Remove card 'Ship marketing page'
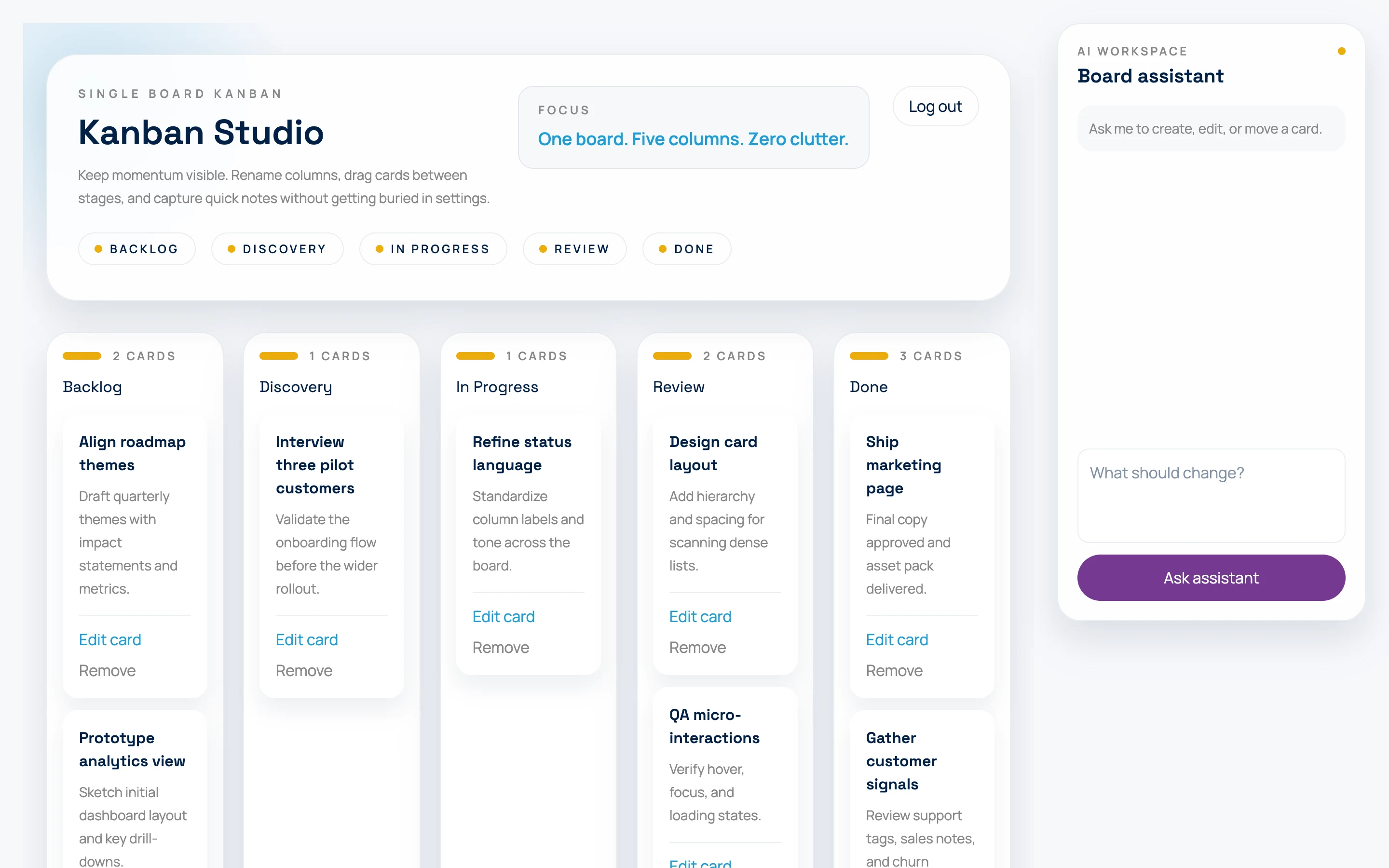Image resolution: width=1389 pixels, height=868 pixels. [x=895, y=670]
